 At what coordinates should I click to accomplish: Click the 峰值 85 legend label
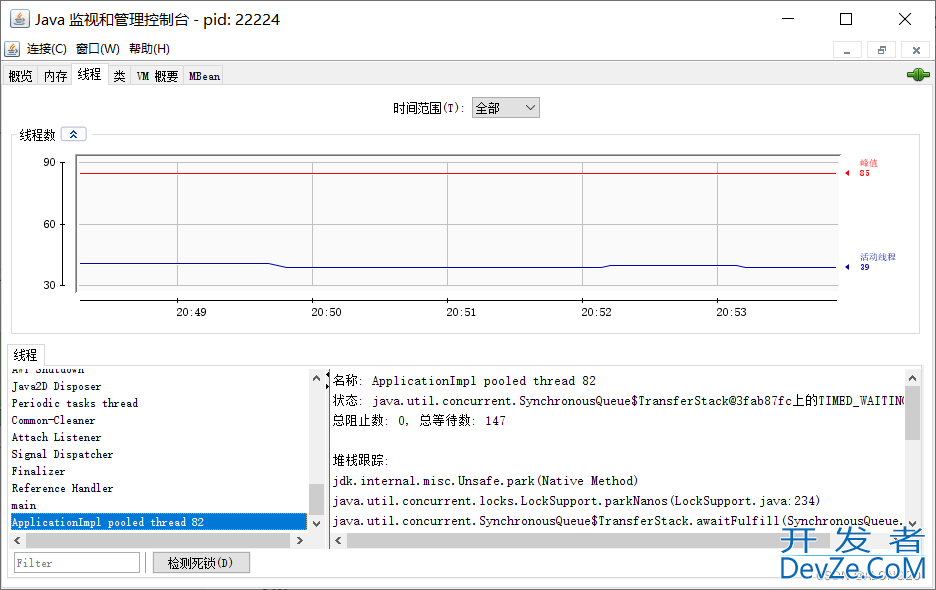869,168
